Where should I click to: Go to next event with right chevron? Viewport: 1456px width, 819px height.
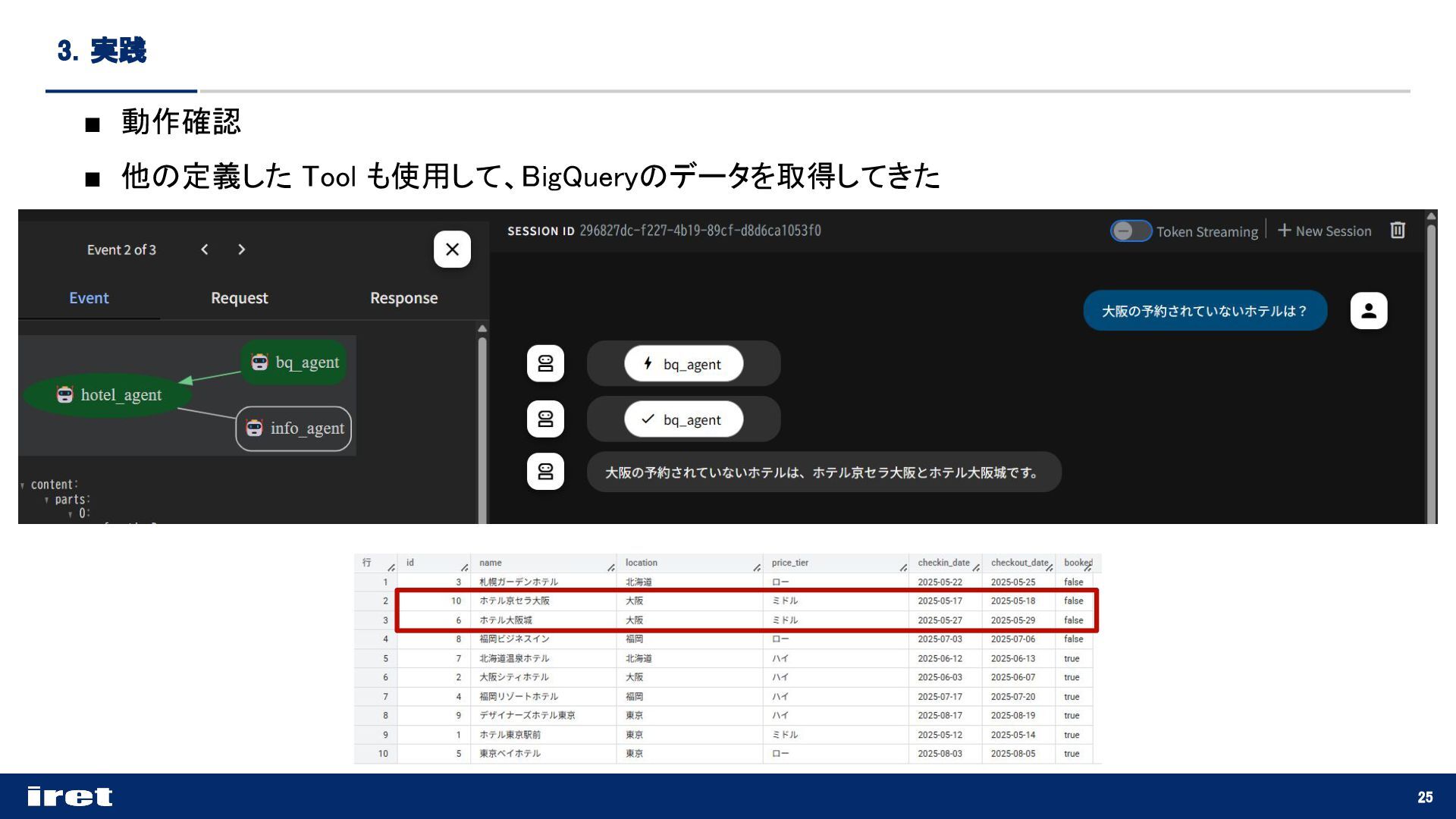pyautogui.click(x=241, y=249)
